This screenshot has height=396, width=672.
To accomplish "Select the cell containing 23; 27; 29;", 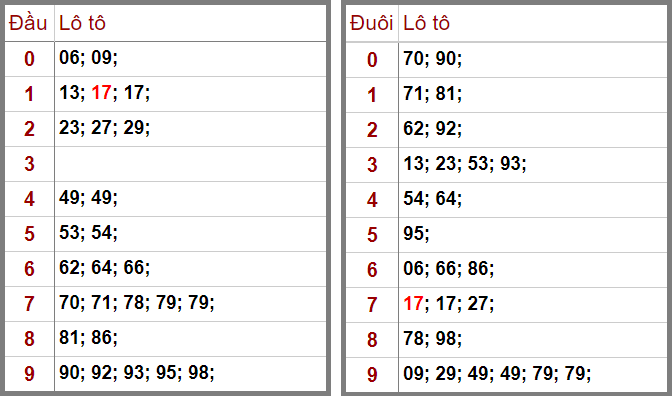I will coord(190,129).
